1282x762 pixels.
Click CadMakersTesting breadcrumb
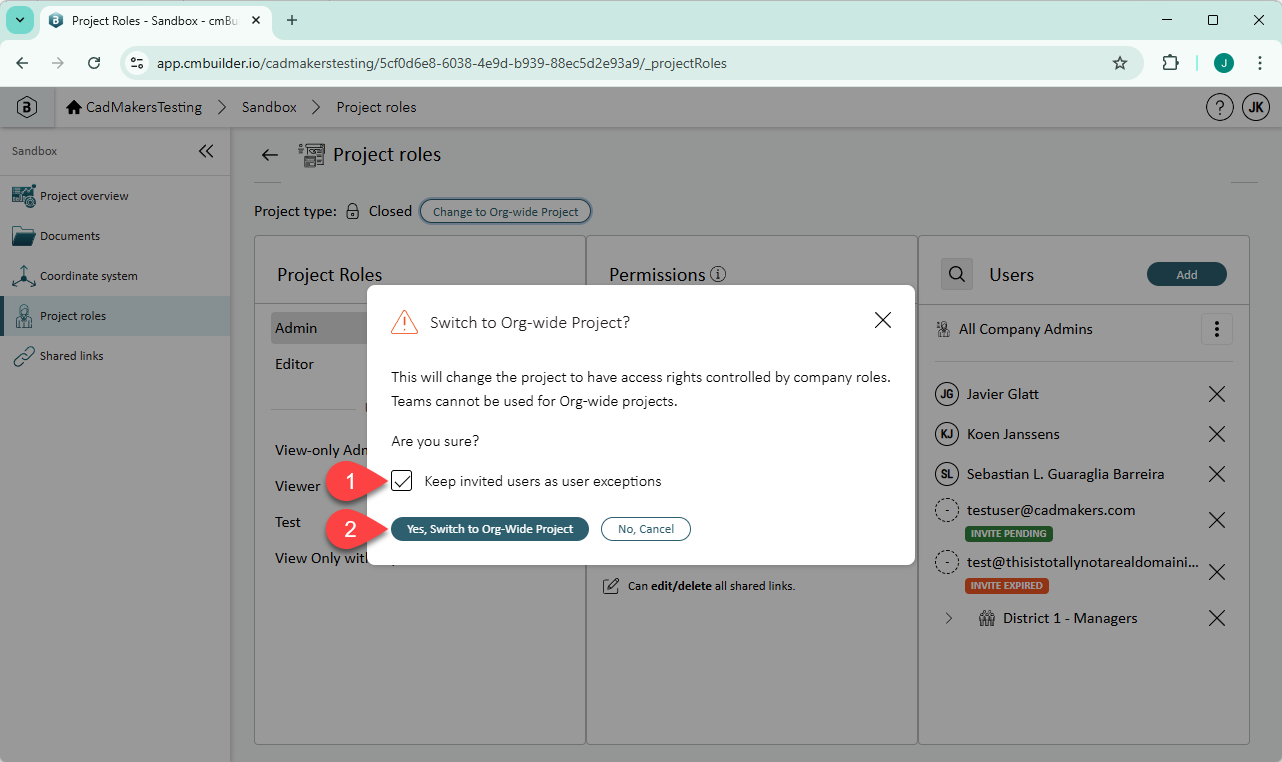(134, 107)
